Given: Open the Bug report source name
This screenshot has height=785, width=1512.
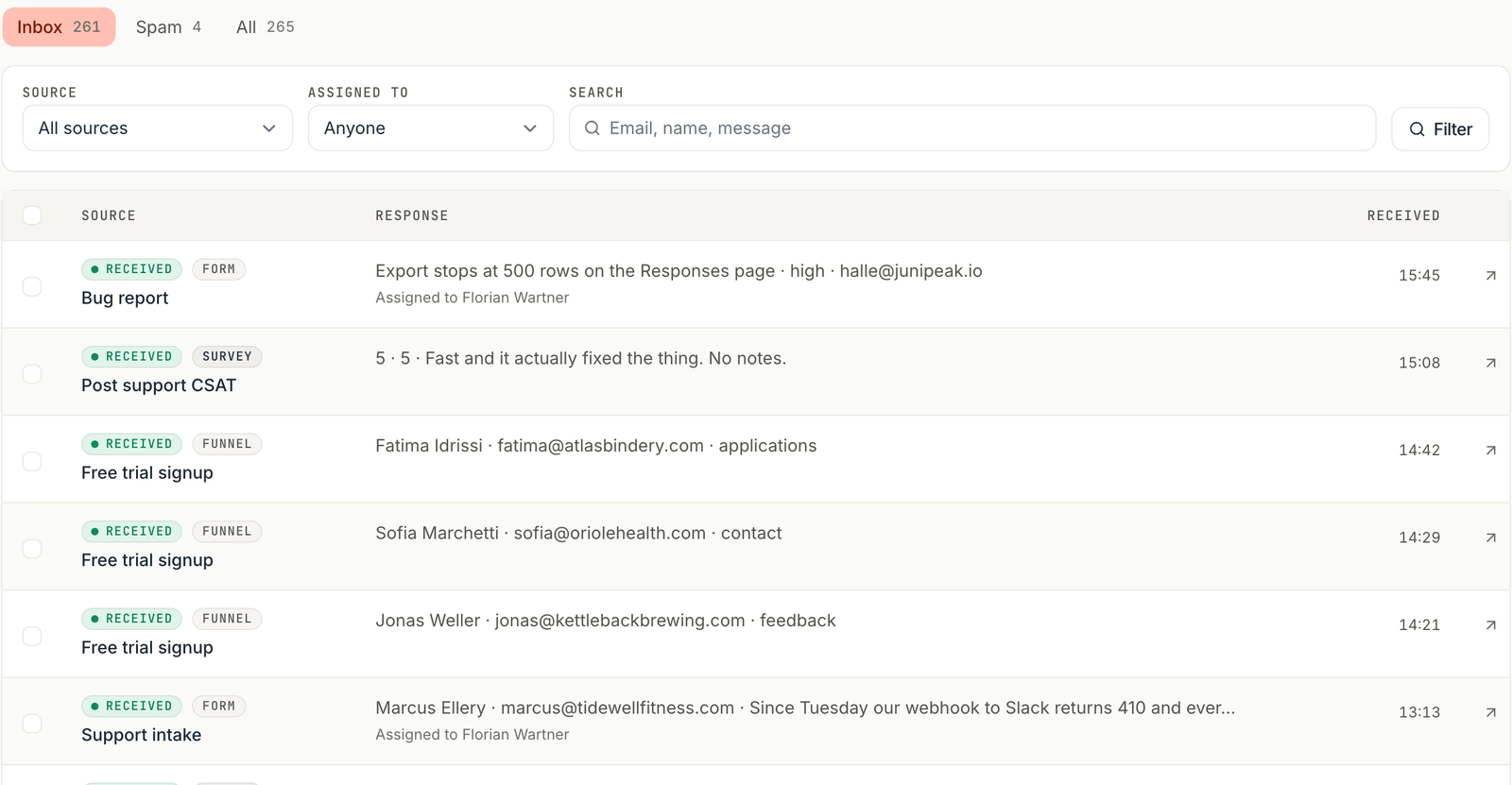Looking at the screenshot, I should pos(125,299).
